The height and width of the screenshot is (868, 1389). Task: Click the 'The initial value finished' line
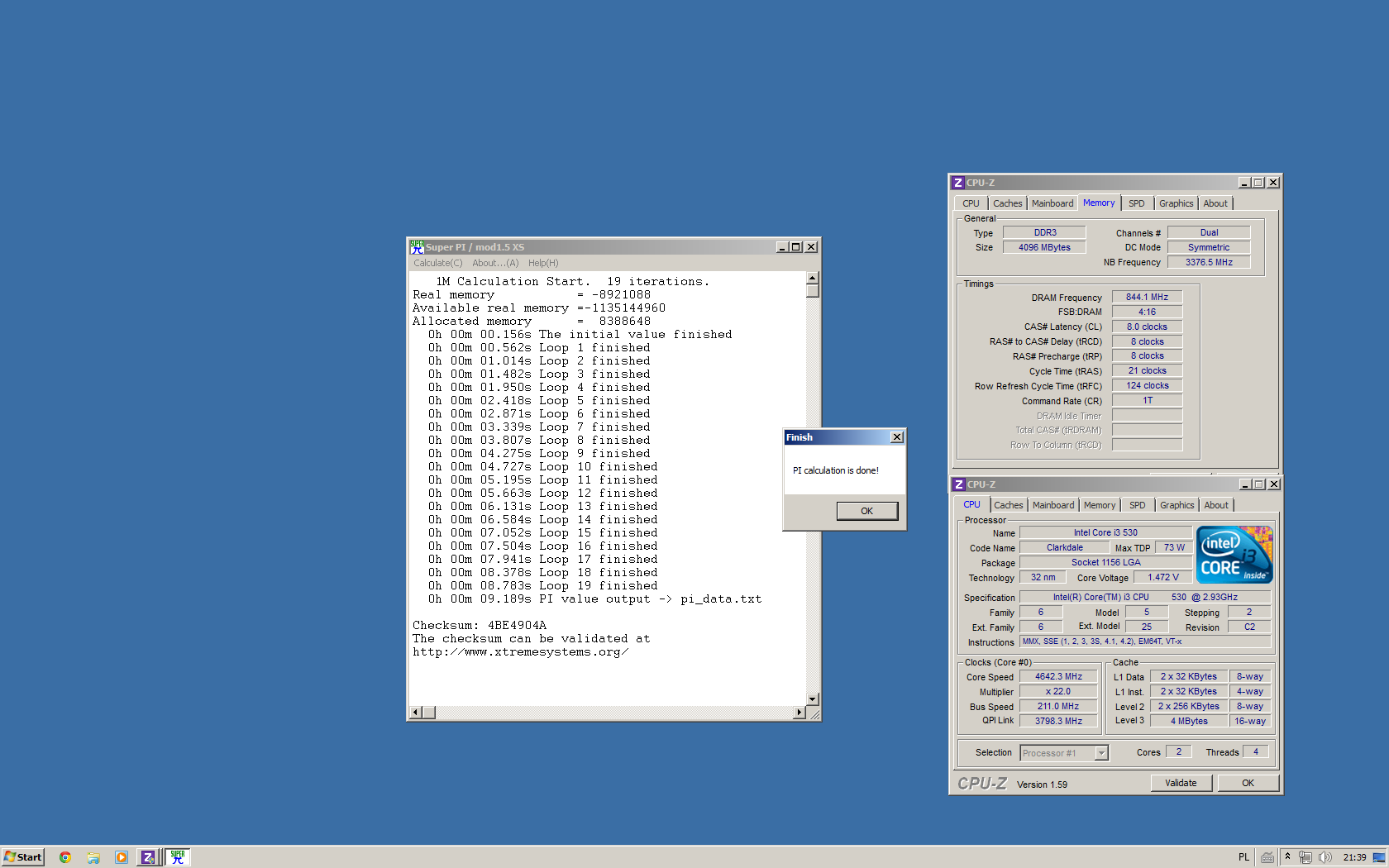(x=580, y=335)
